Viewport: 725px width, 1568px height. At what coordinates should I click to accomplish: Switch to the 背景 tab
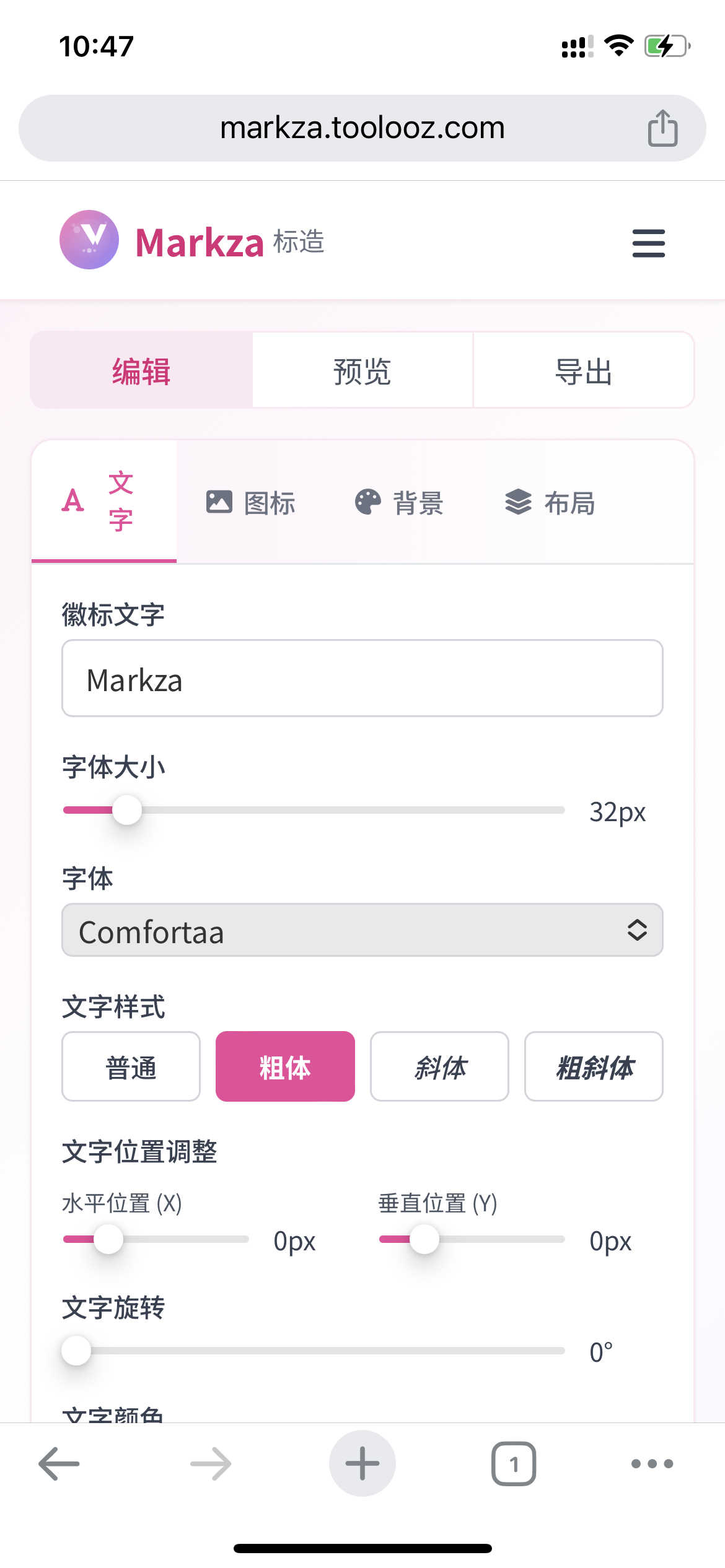click(400, 502)
